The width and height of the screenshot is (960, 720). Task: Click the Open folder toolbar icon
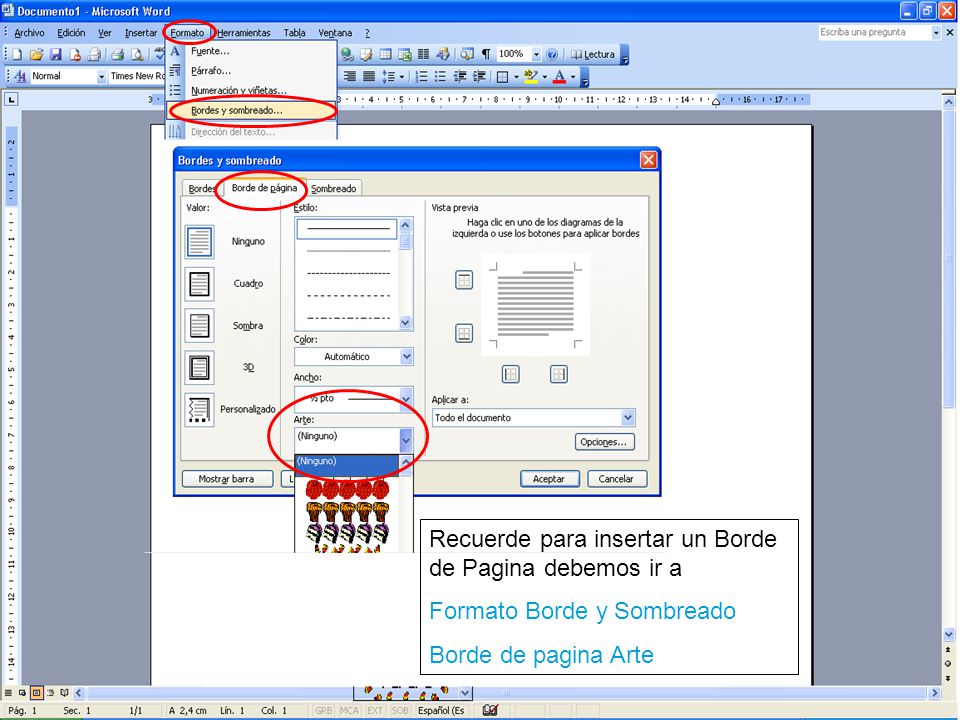36,54
